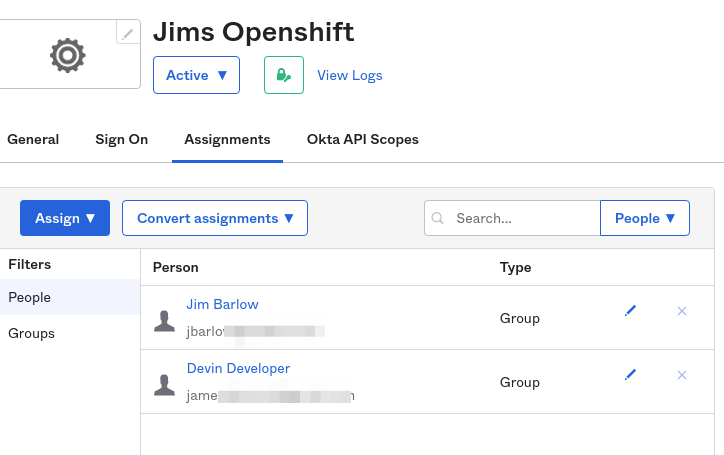Open the Okta API Scopes tab
Image resolution: width=724 pixels, height=455 pixels.
(362, 140)
